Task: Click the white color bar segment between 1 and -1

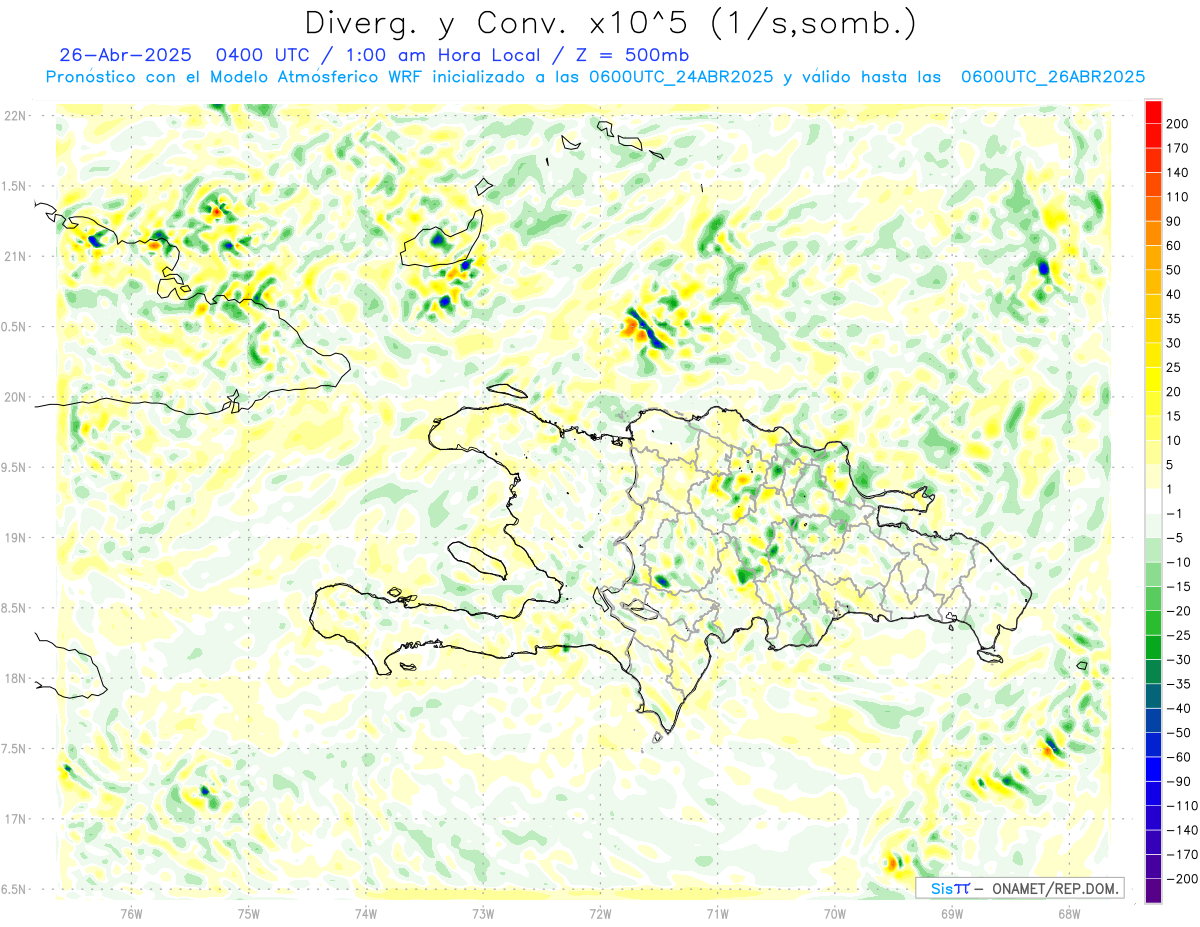Action: pyautogui.click(x=1153, y=501)
